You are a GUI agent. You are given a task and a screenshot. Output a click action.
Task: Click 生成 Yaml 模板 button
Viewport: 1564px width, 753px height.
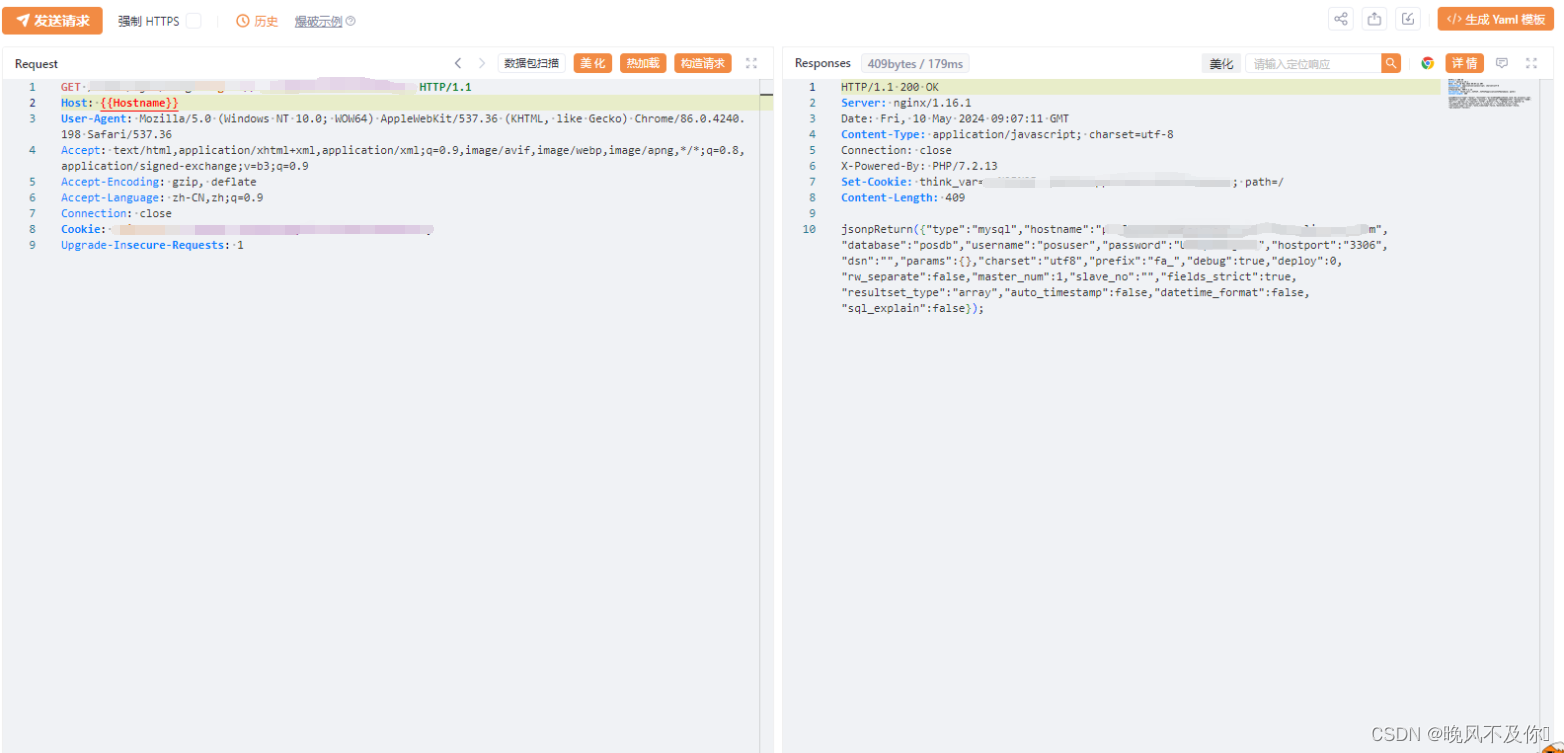tap(1496, 19)
